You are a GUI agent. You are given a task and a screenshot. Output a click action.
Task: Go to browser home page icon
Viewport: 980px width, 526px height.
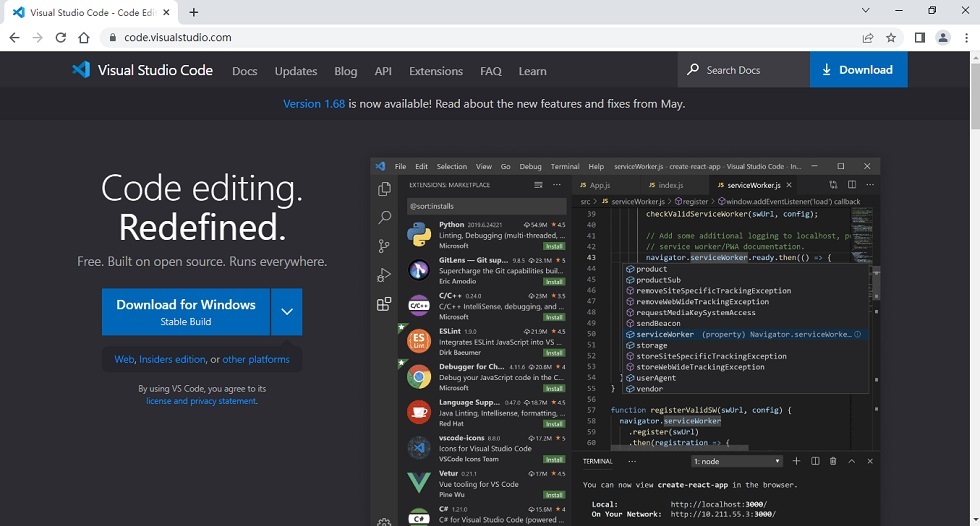[x=84, y=37]
